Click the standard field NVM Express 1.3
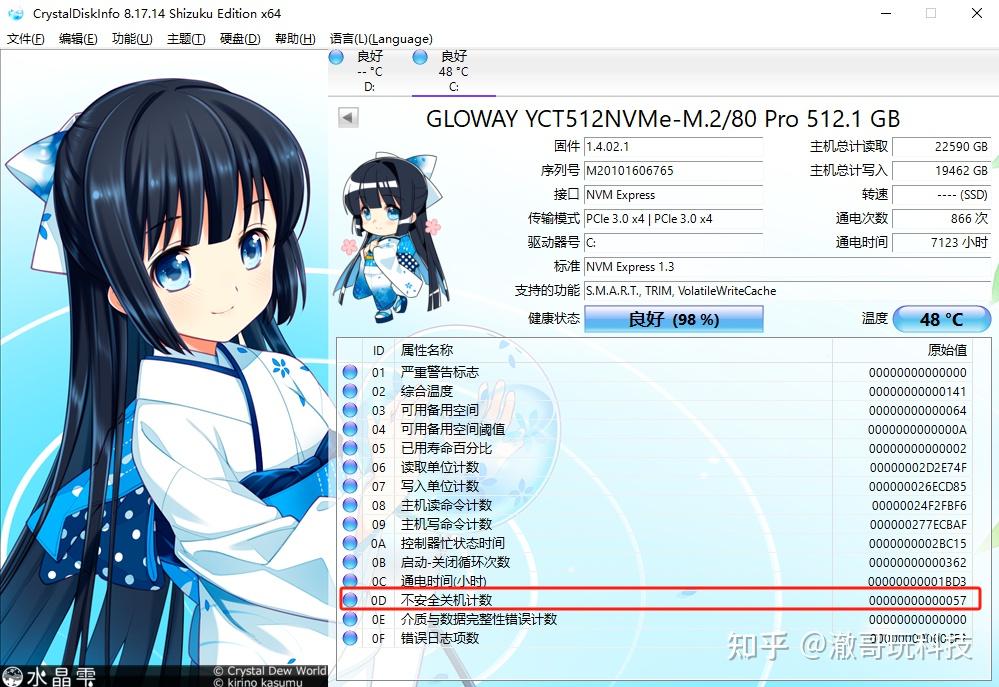 [787, 266]
